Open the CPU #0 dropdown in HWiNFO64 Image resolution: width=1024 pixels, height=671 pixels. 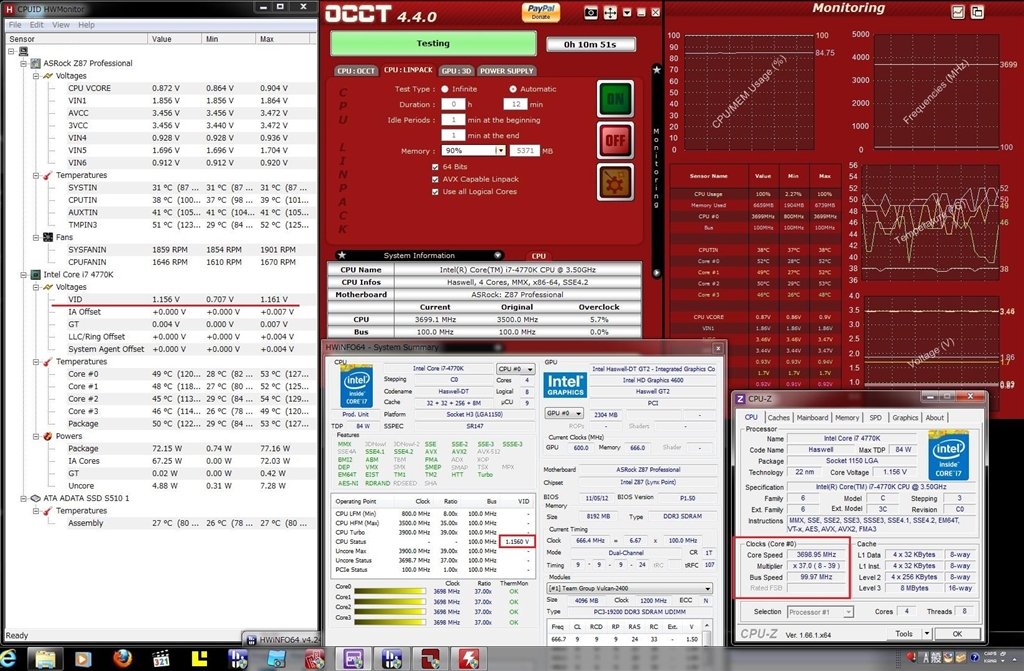516,369
